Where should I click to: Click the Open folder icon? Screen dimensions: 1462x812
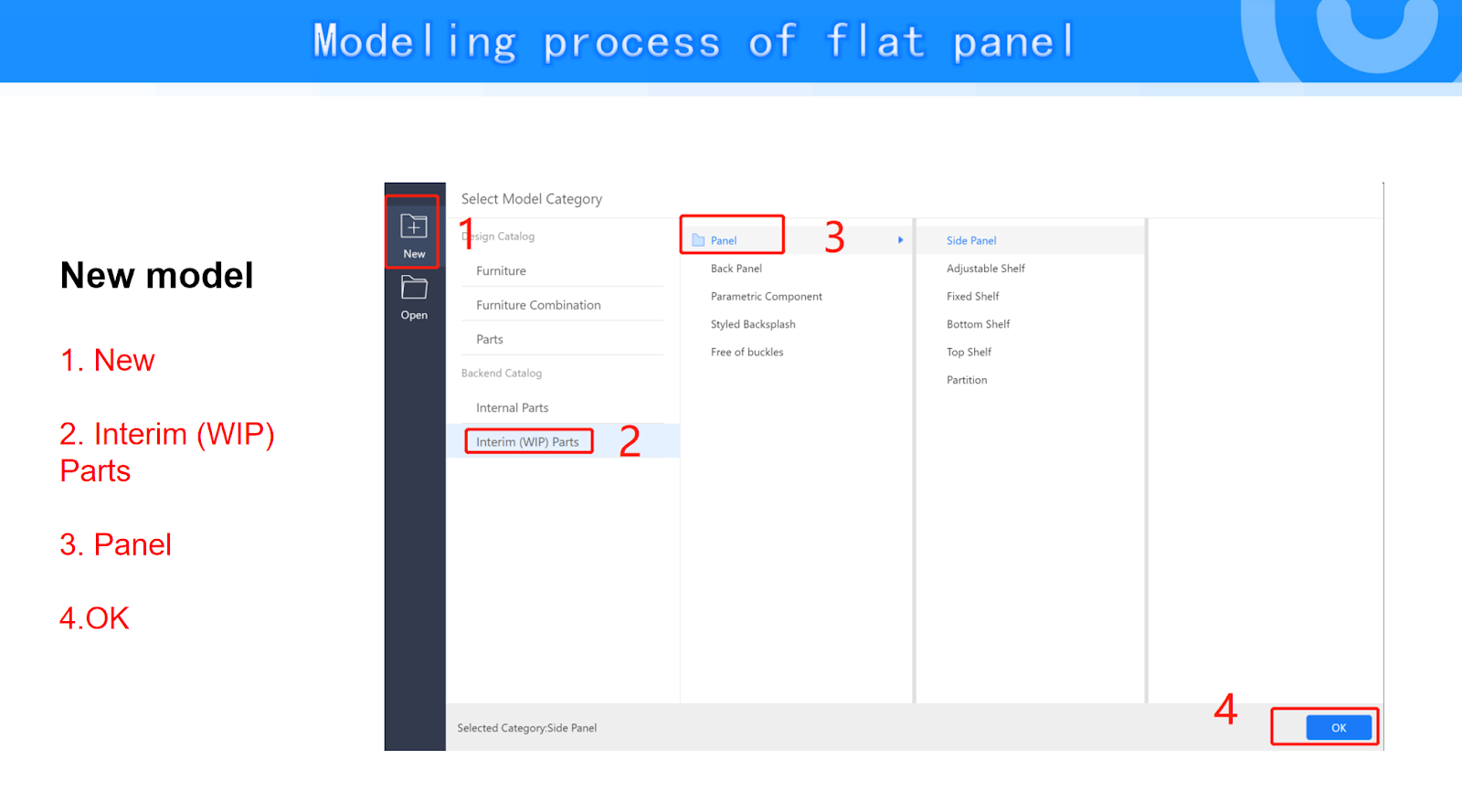(414, 289)
